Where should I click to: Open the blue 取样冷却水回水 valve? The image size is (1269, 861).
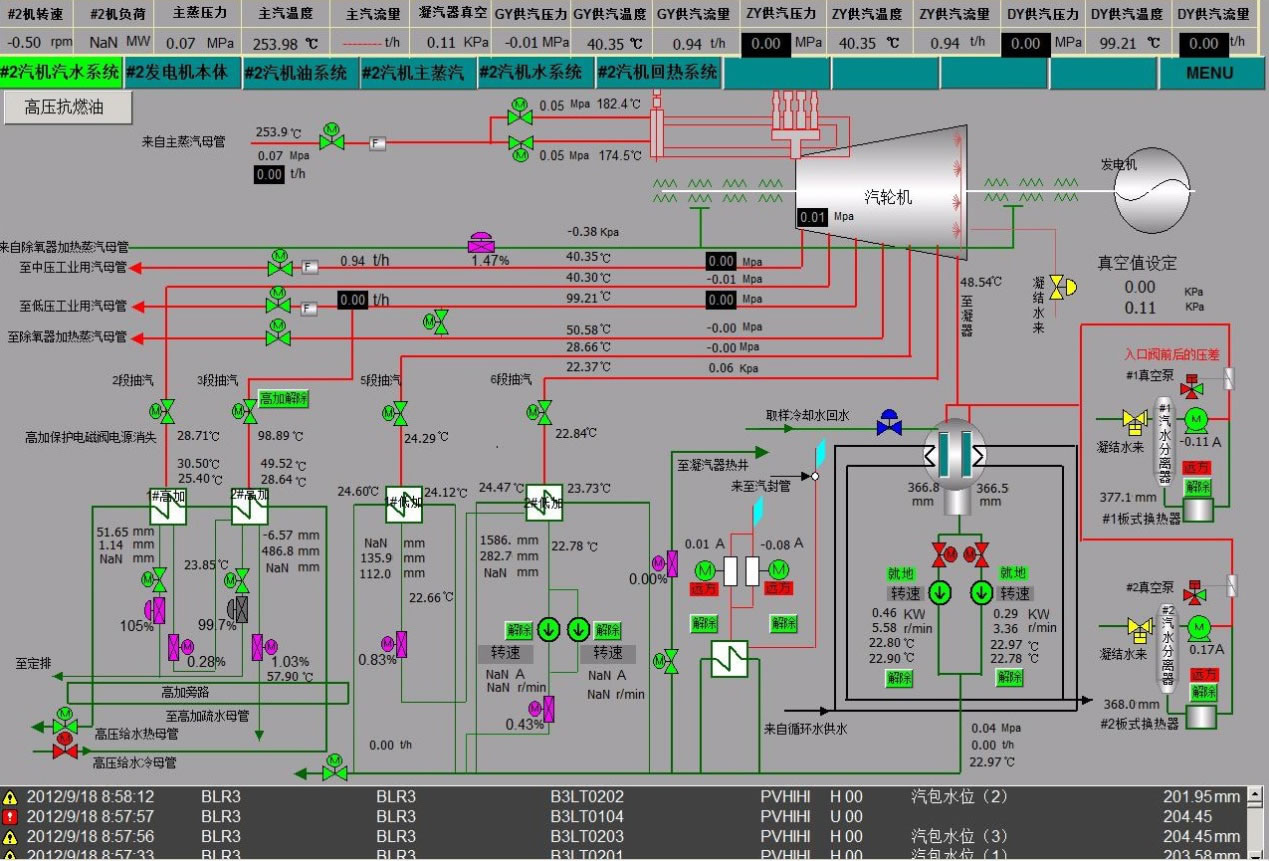[x=888, y=424]
